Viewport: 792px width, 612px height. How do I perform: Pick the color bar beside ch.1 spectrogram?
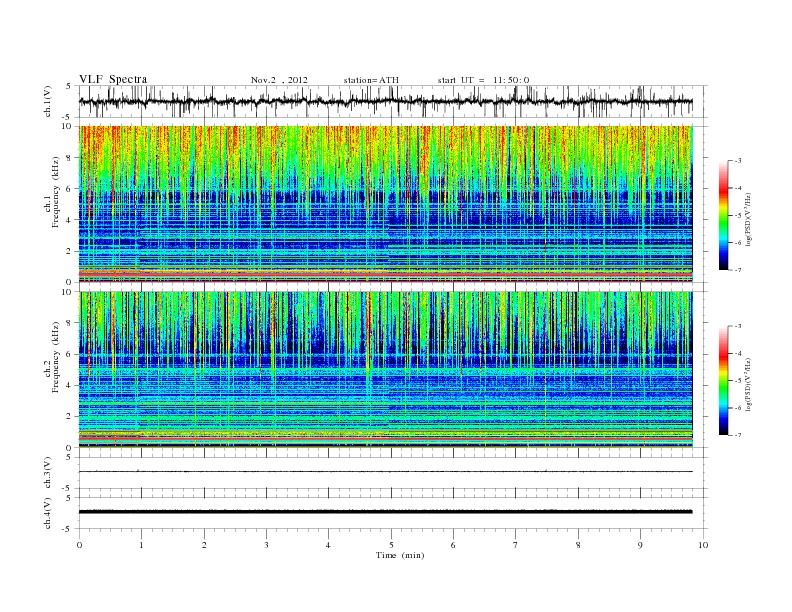(x=723, y=215)
